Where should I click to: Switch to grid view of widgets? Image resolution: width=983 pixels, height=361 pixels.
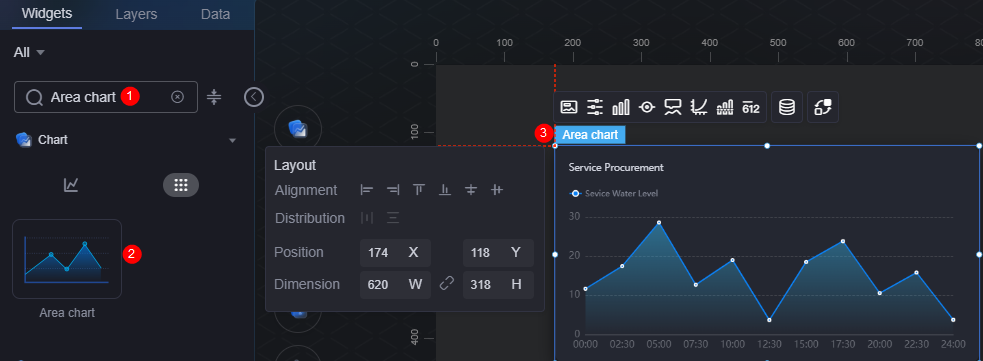coord(181,185)
